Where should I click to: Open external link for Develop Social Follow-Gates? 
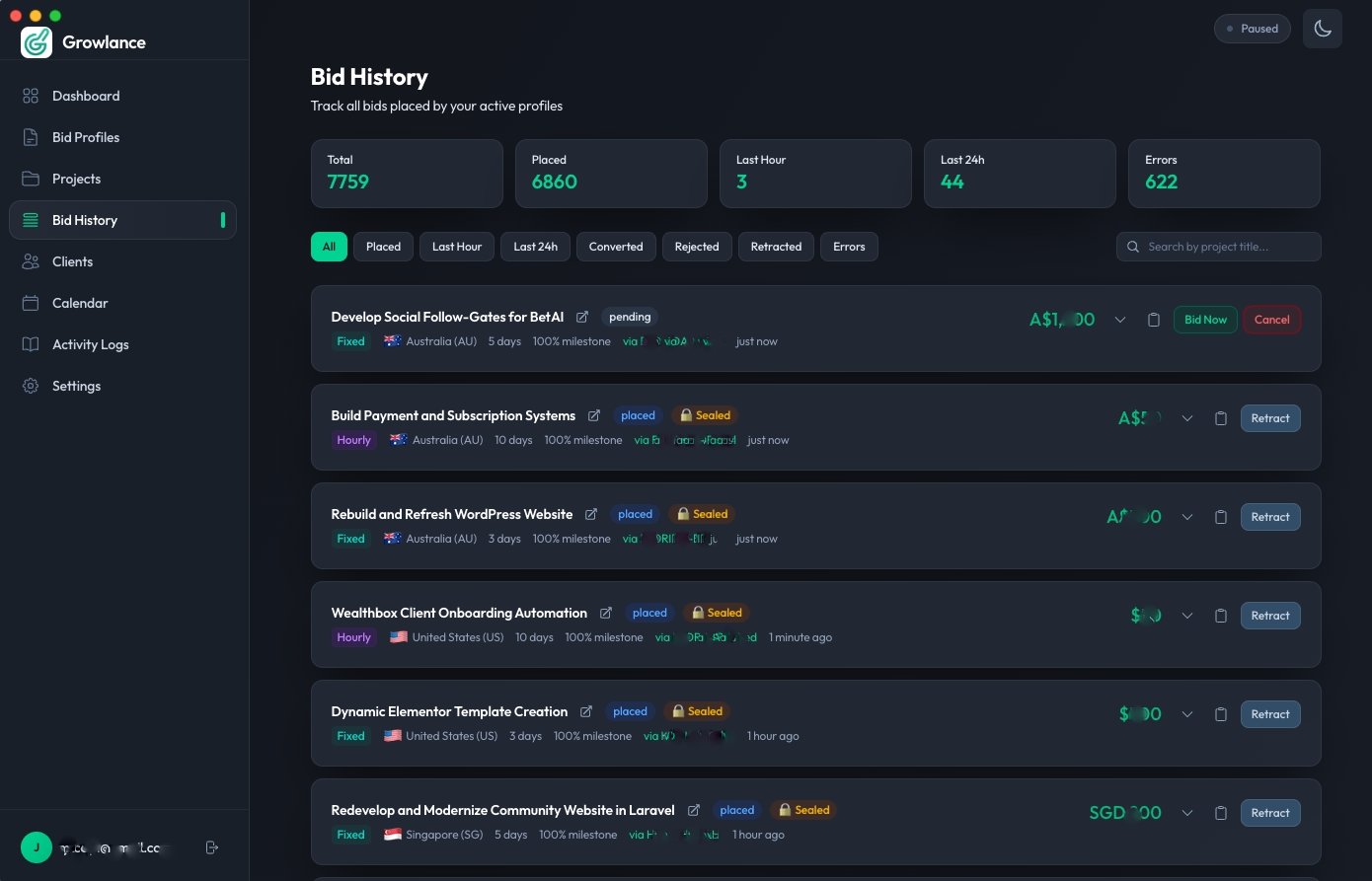coord(582,317)
